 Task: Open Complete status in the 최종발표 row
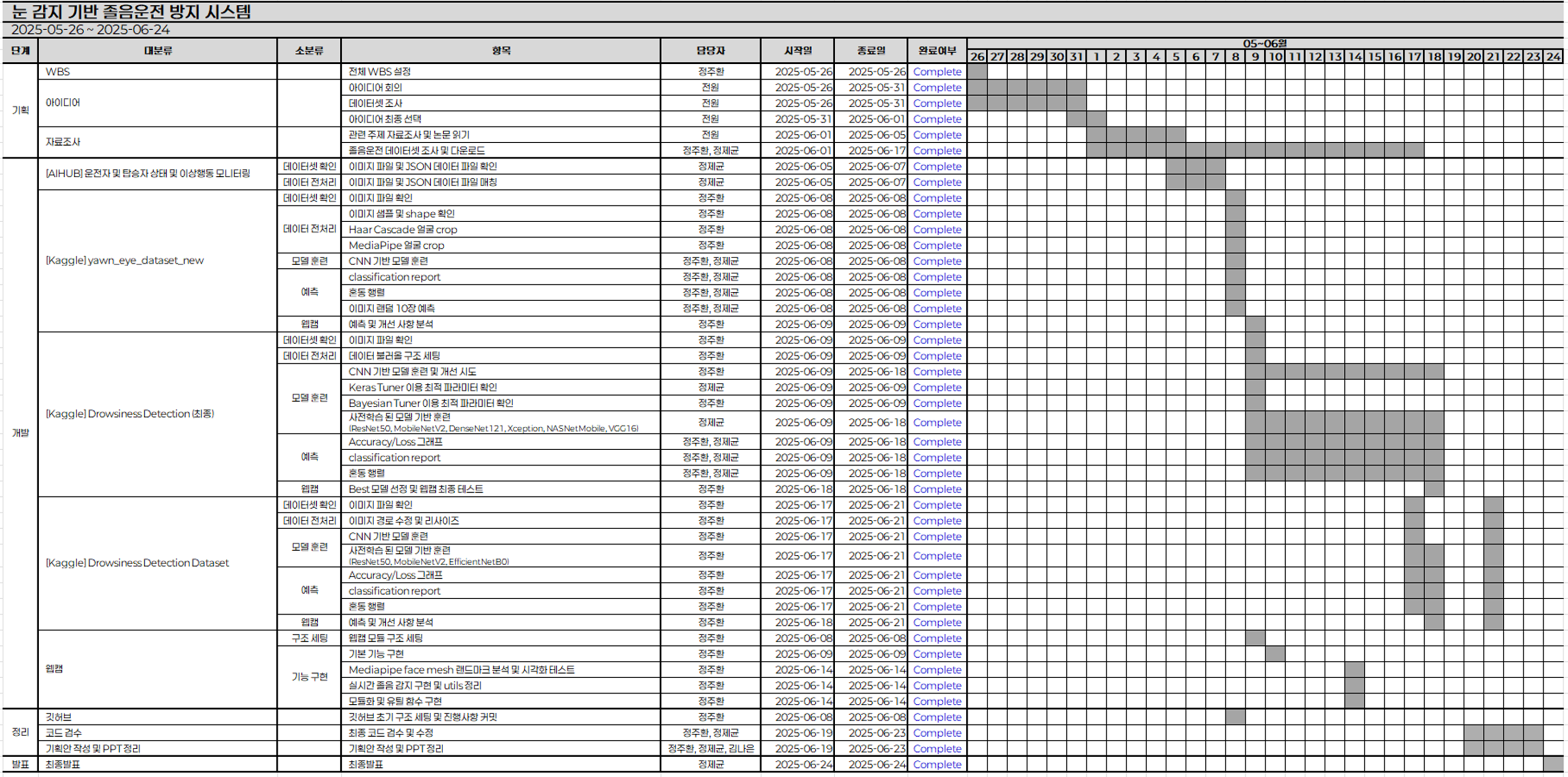point(937,764)
